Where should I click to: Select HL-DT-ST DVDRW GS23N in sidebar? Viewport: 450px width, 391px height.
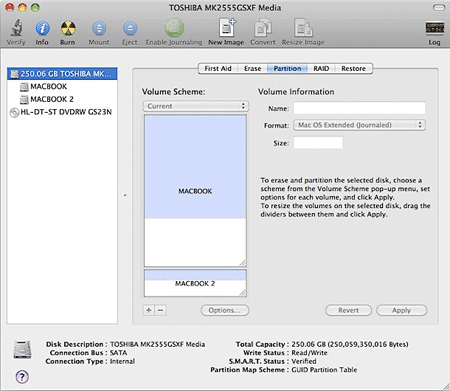pyautogui.click(x=62, y=112)
